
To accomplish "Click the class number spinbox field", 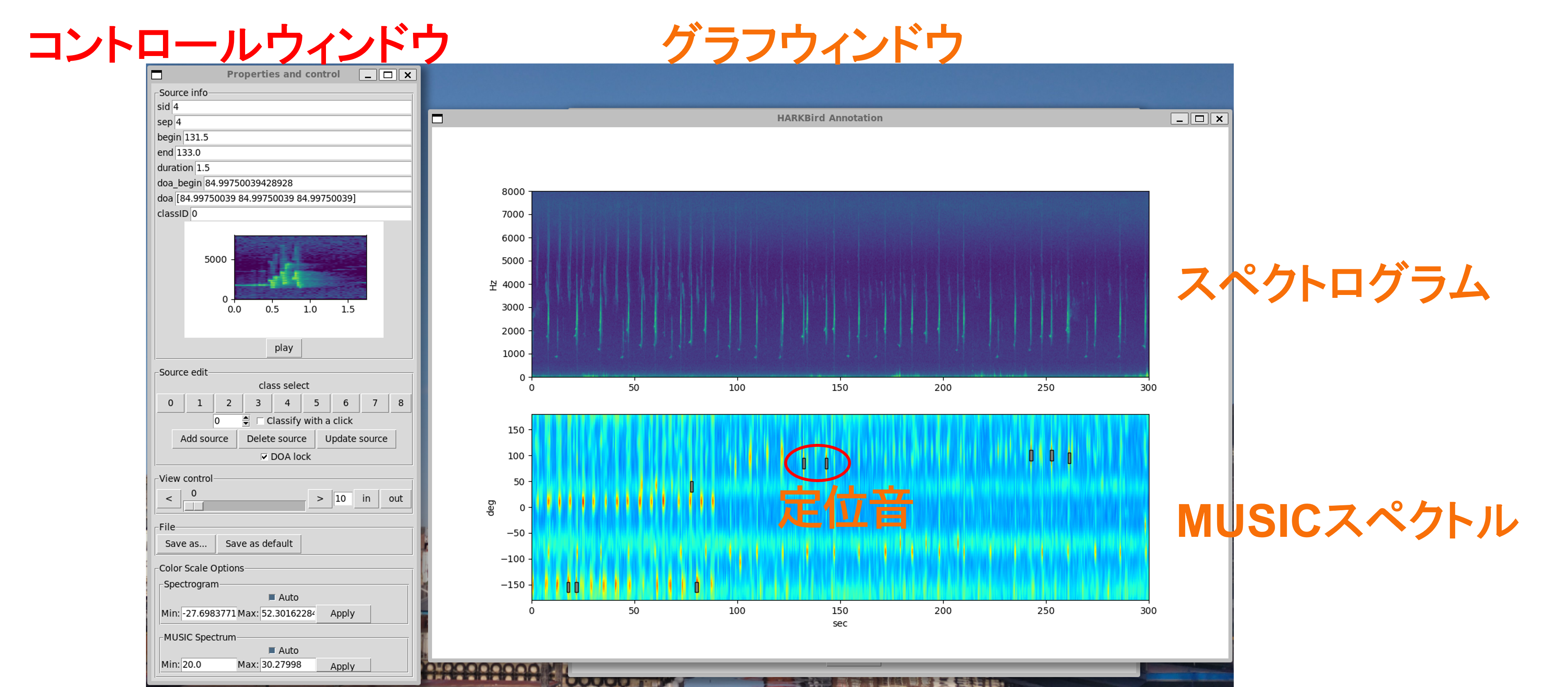I will click(228, 421).
